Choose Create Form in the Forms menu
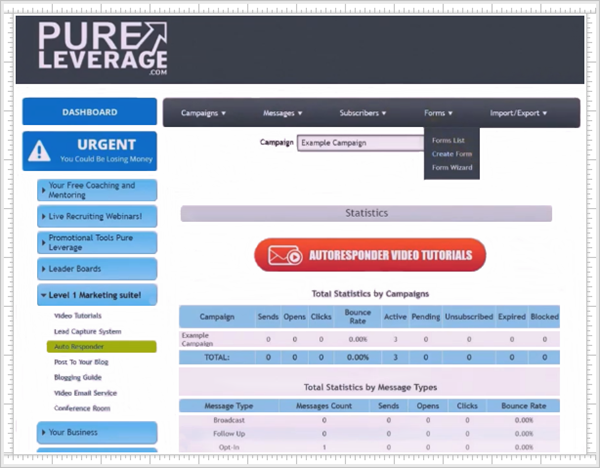This screenshot has width=600, height=468. click(452, 154)
